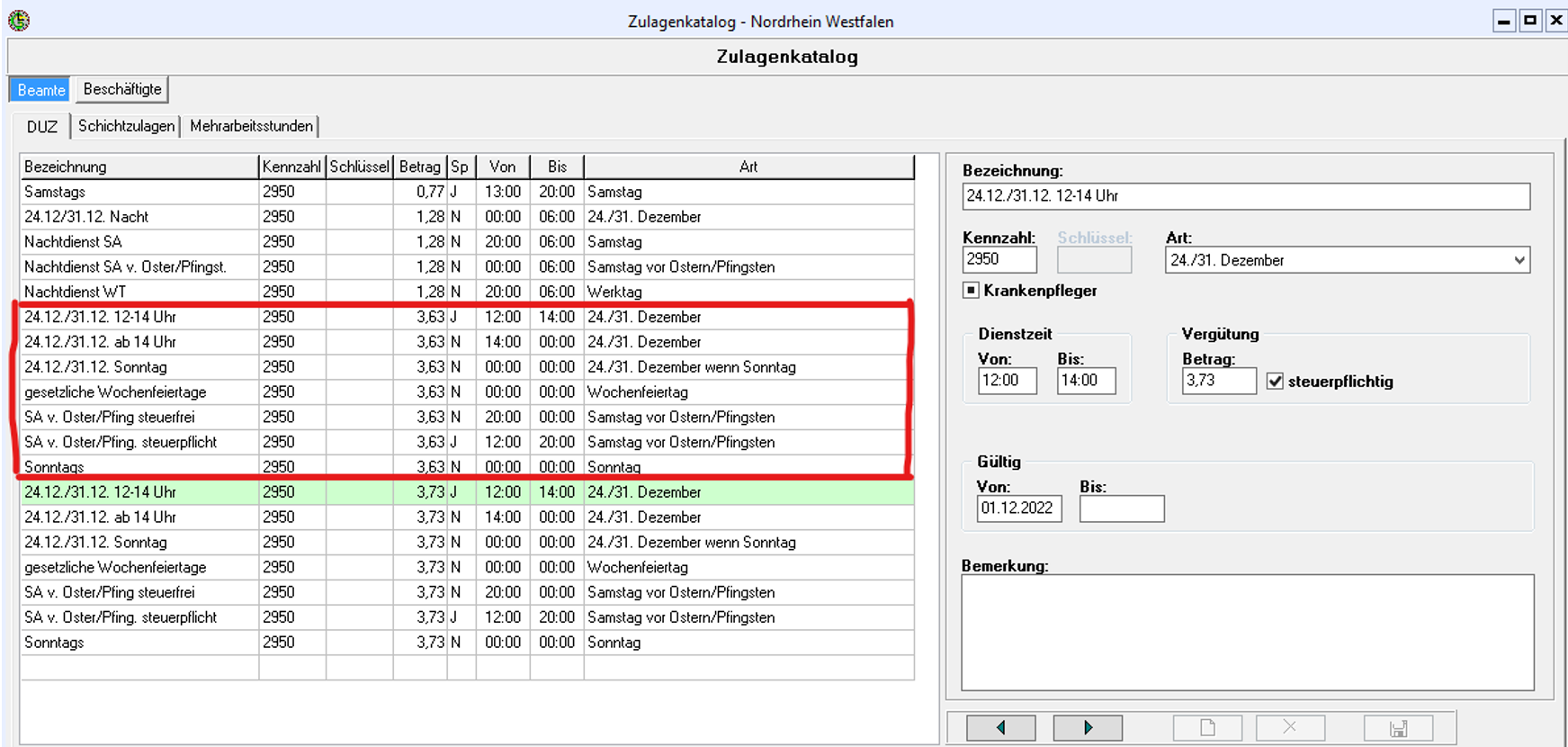Minimize the Zulagenkatalog window
Image resolution: width=1568 pixels, height=747 pixels.
(x=1504, y=21)
